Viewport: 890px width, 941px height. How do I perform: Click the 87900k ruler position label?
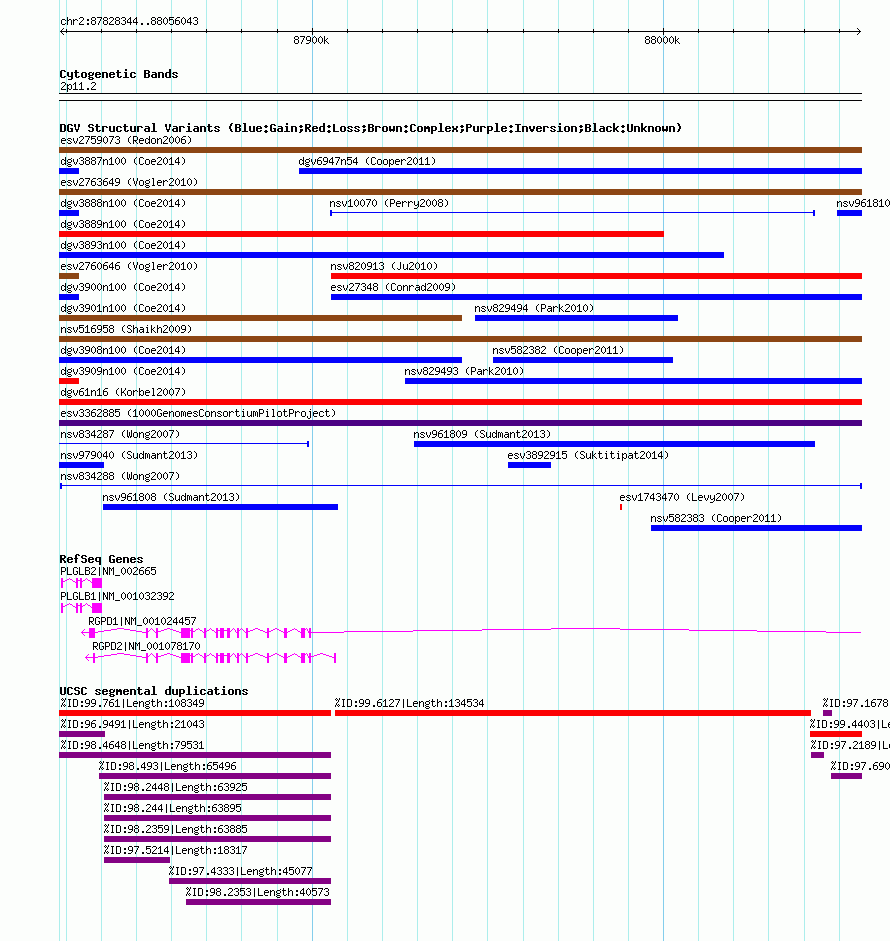click(311, 40)
